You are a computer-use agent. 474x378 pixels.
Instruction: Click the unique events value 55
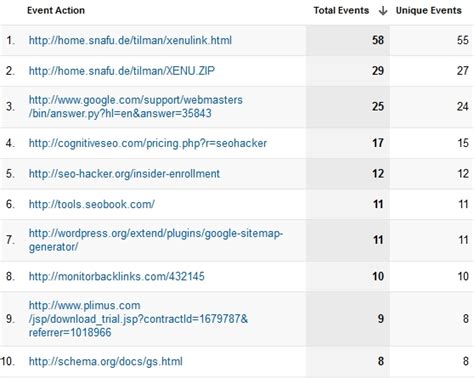coord(463,40)
